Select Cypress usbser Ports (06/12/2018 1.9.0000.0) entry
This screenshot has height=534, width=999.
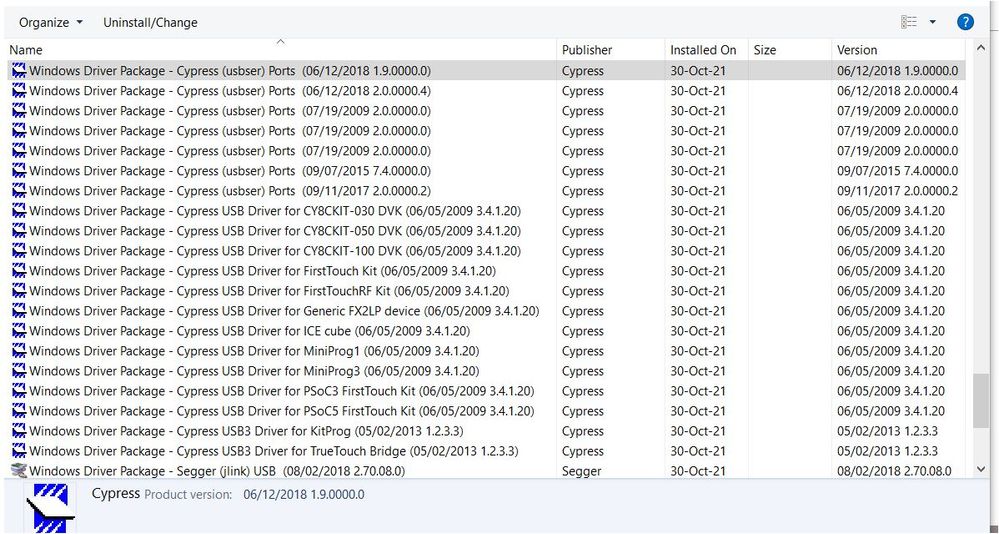tap(486, 71)
